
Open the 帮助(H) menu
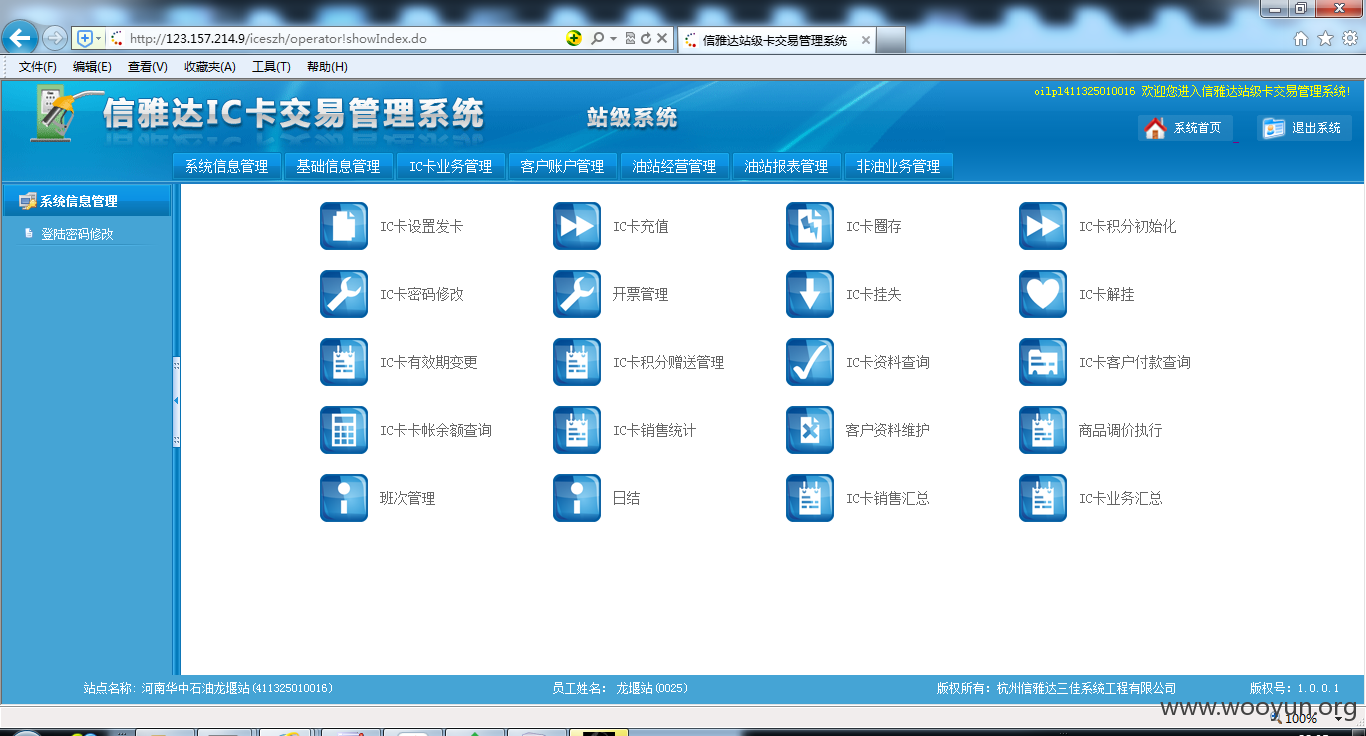coord(327,67)
